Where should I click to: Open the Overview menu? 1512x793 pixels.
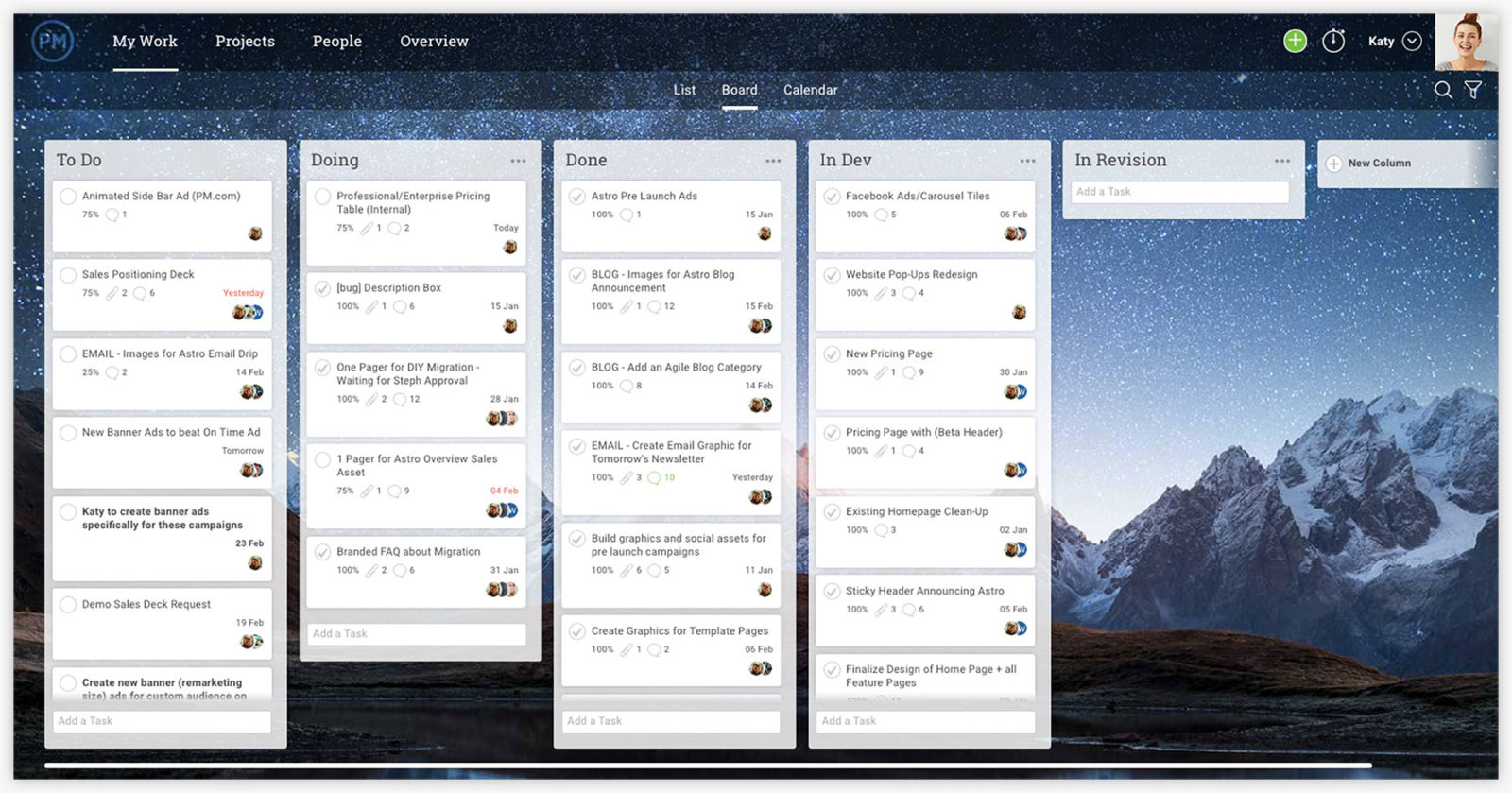pyautogui.click(x=434, y=41)
